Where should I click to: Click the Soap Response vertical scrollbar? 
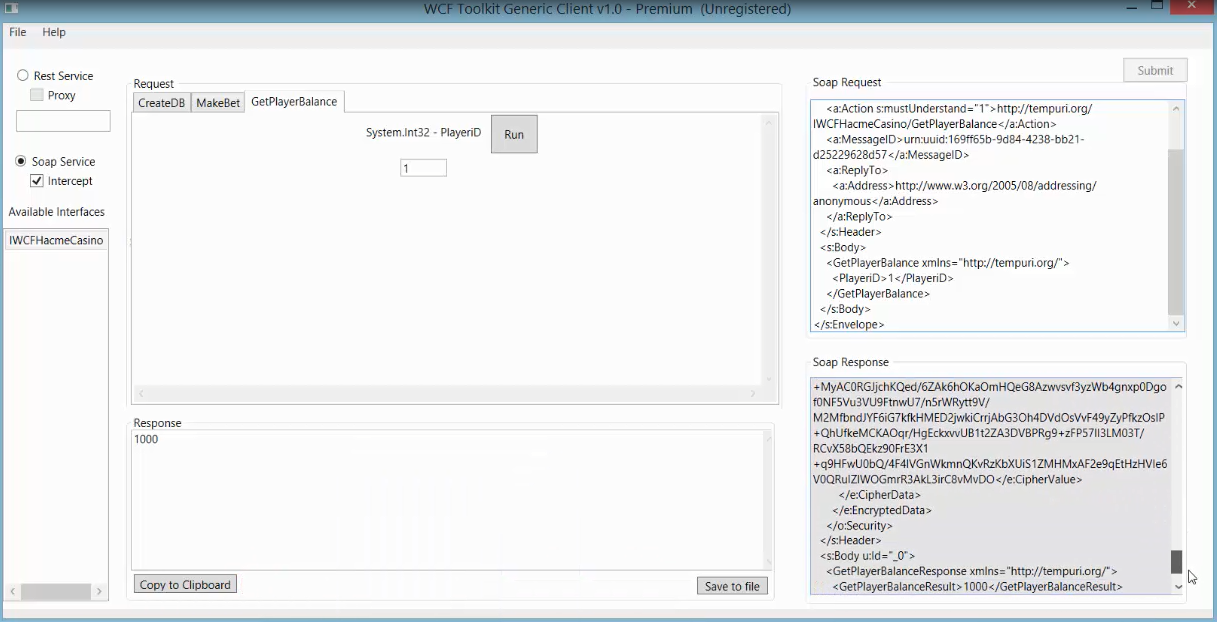coord(1176,562)
